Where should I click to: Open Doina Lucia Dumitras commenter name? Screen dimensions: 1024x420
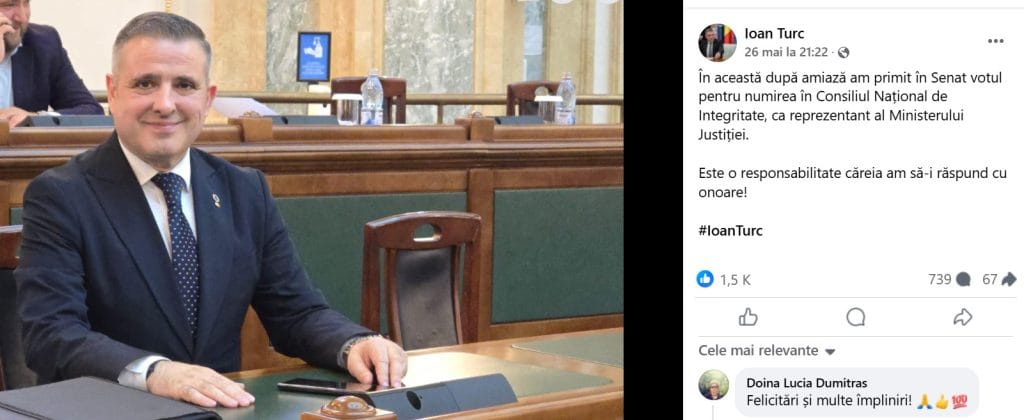tap(807, 383)
